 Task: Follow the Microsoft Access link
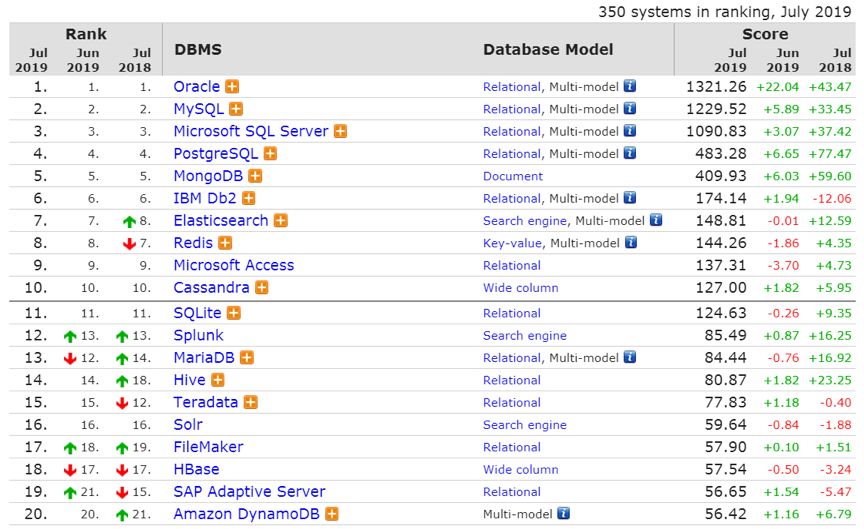234,265
